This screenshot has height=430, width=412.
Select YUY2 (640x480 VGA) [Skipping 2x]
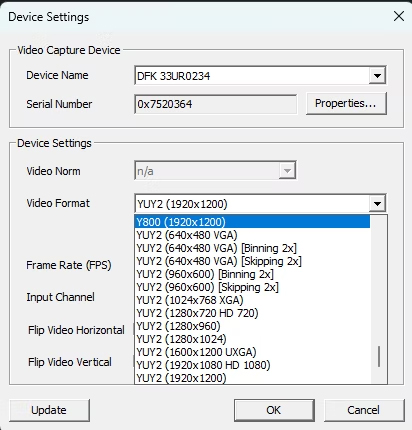(252, 261)
